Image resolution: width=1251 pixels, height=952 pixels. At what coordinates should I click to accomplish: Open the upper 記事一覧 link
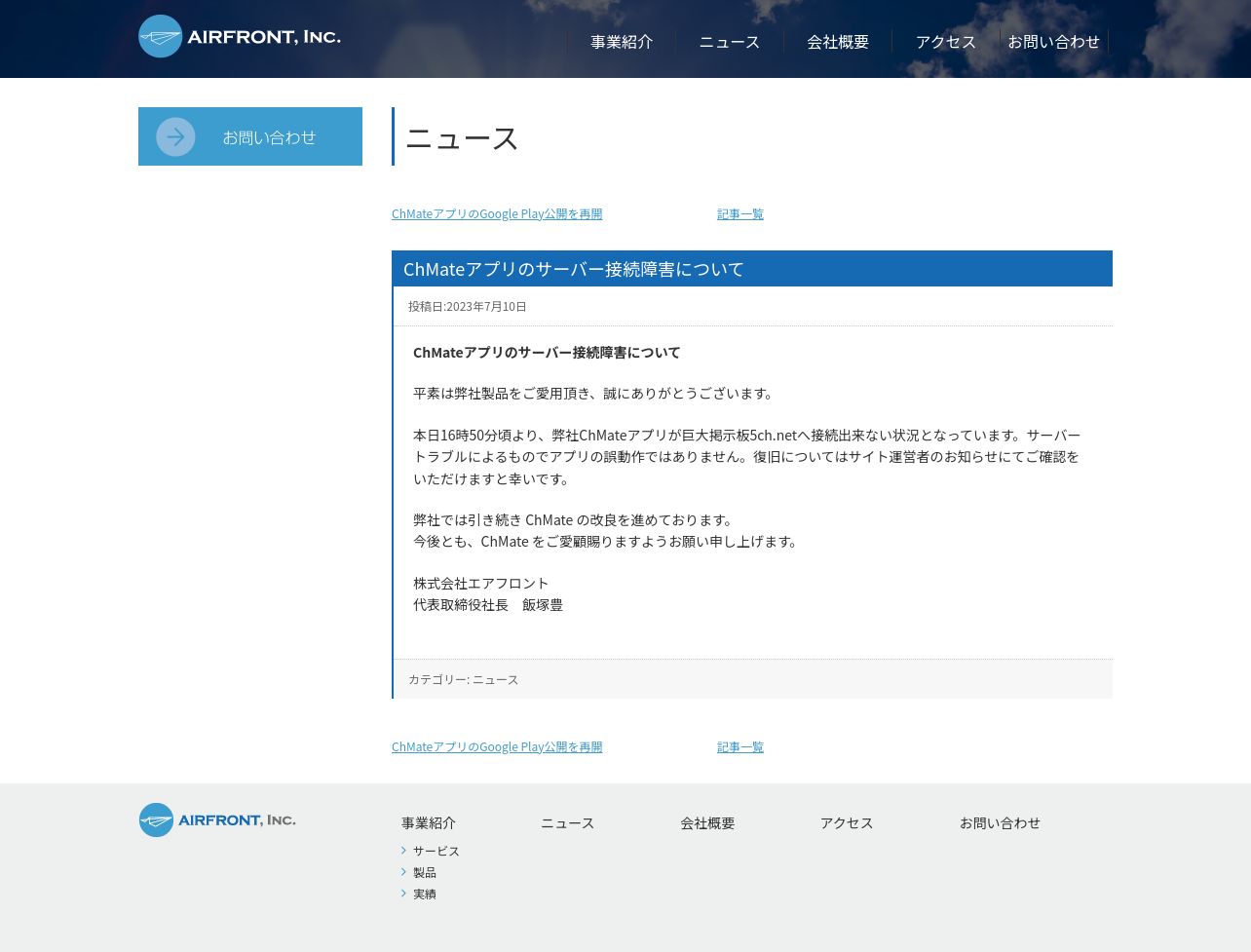point(740,213)
